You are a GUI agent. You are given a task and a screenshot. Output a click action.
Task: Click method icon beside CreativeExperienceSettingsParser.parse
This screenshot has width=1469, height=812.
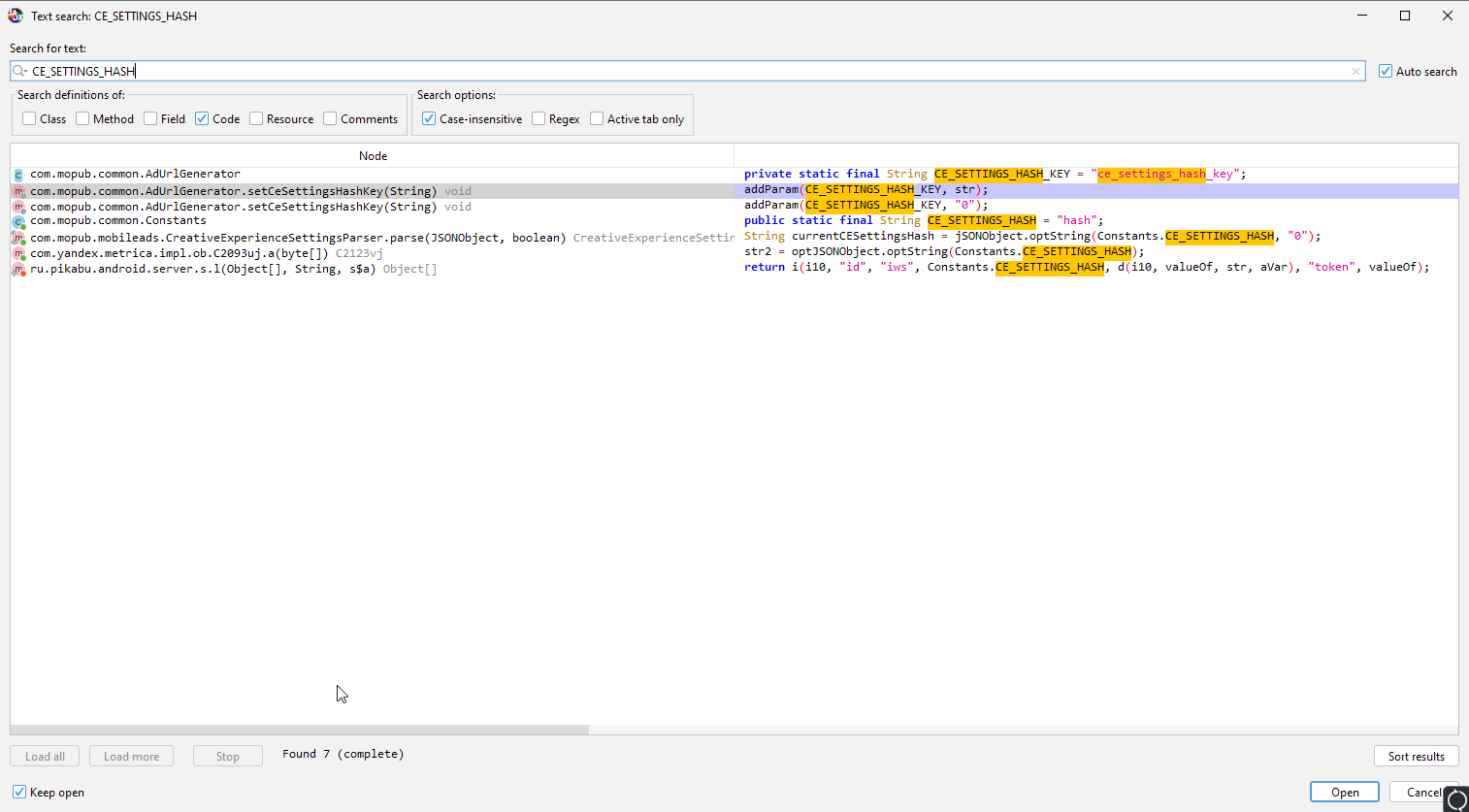tap(18, 238)
